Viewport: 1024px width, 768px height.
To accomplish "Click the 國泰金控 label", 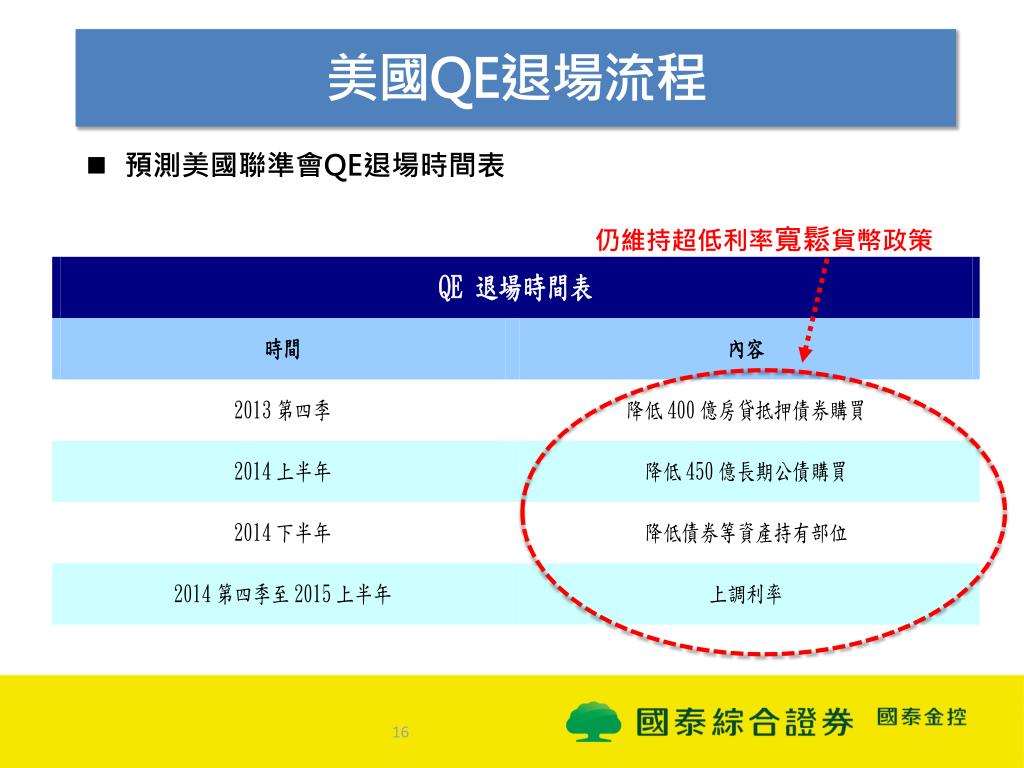I will (921, 716).
